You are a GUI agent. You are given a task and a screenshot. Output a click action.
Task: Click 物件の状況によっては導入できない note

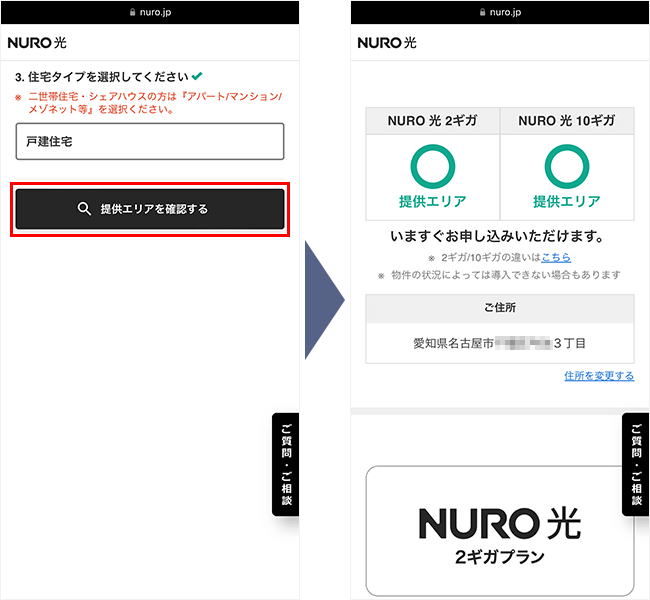500,275
